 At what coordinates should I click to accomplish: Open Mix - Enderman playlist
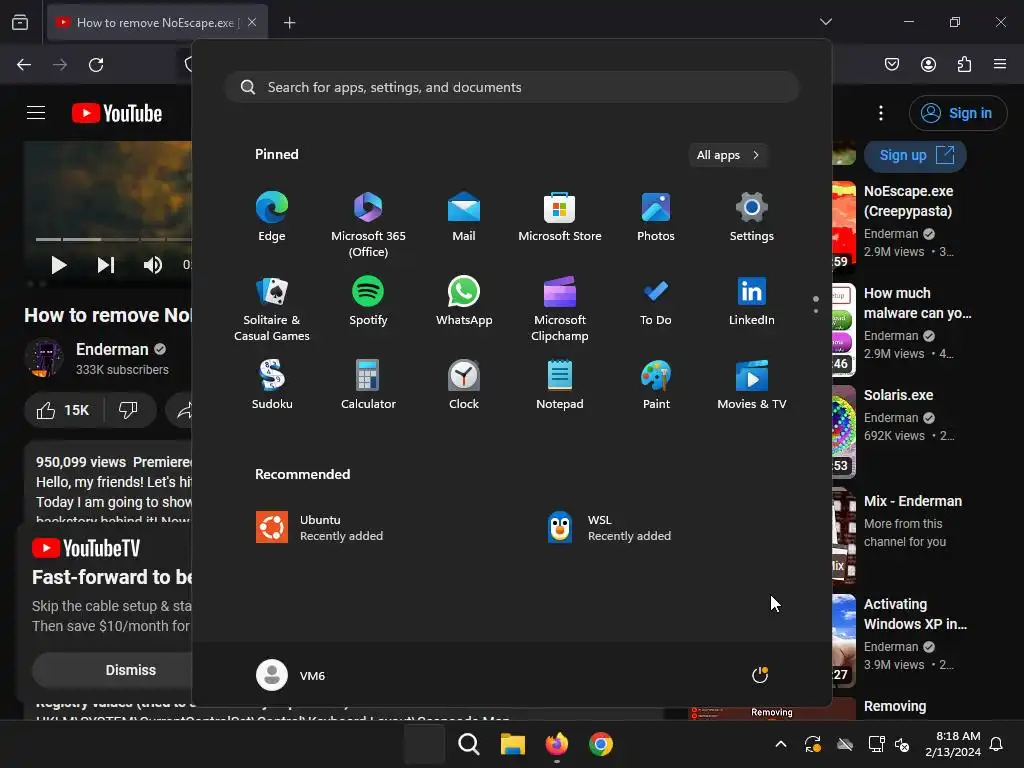pyautogui.click(x=913, y=501)
